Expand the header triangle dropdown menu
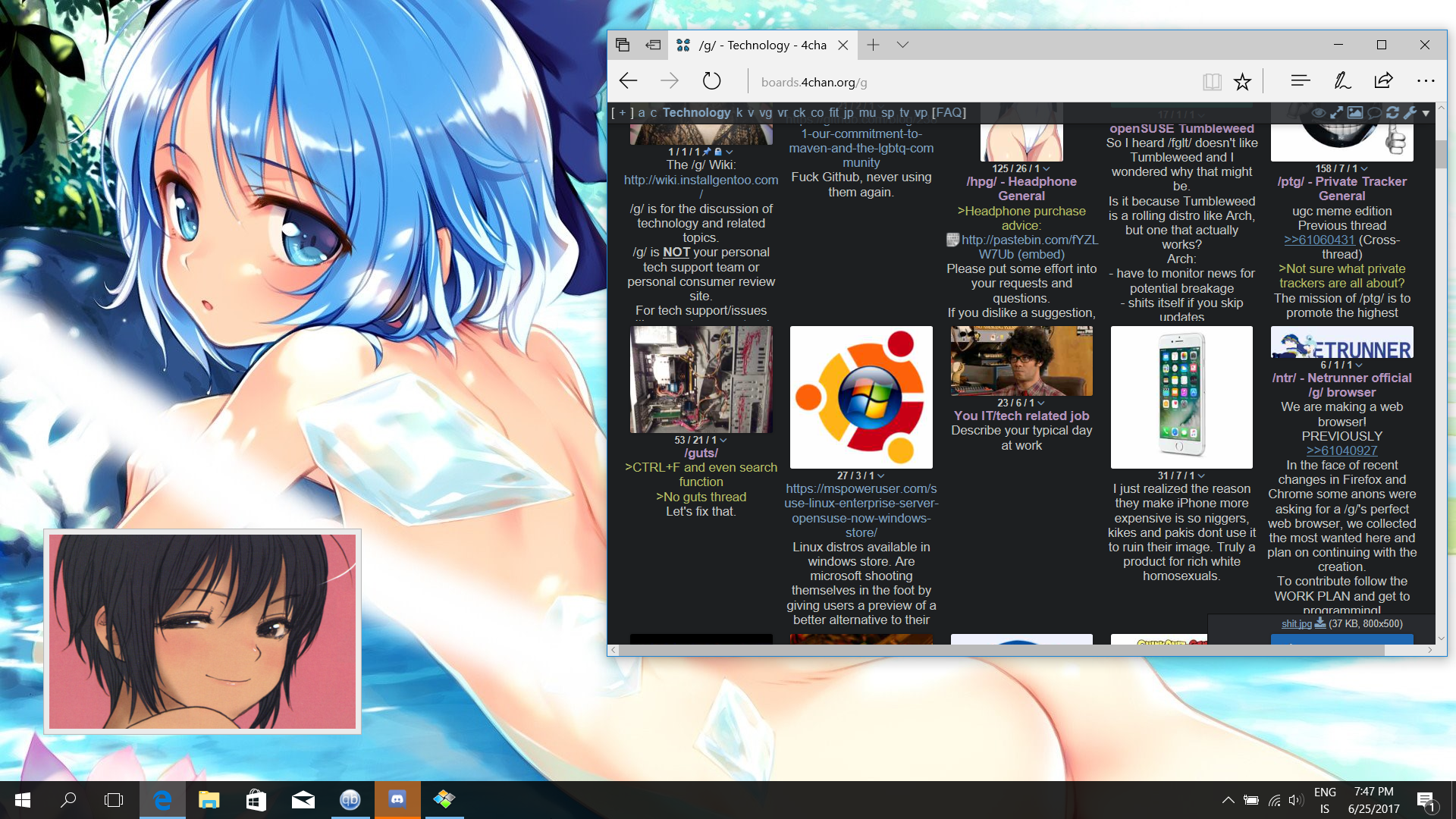Viewport: 1456px width, 819px height. pyautogui.click(x=1426, y=113)
